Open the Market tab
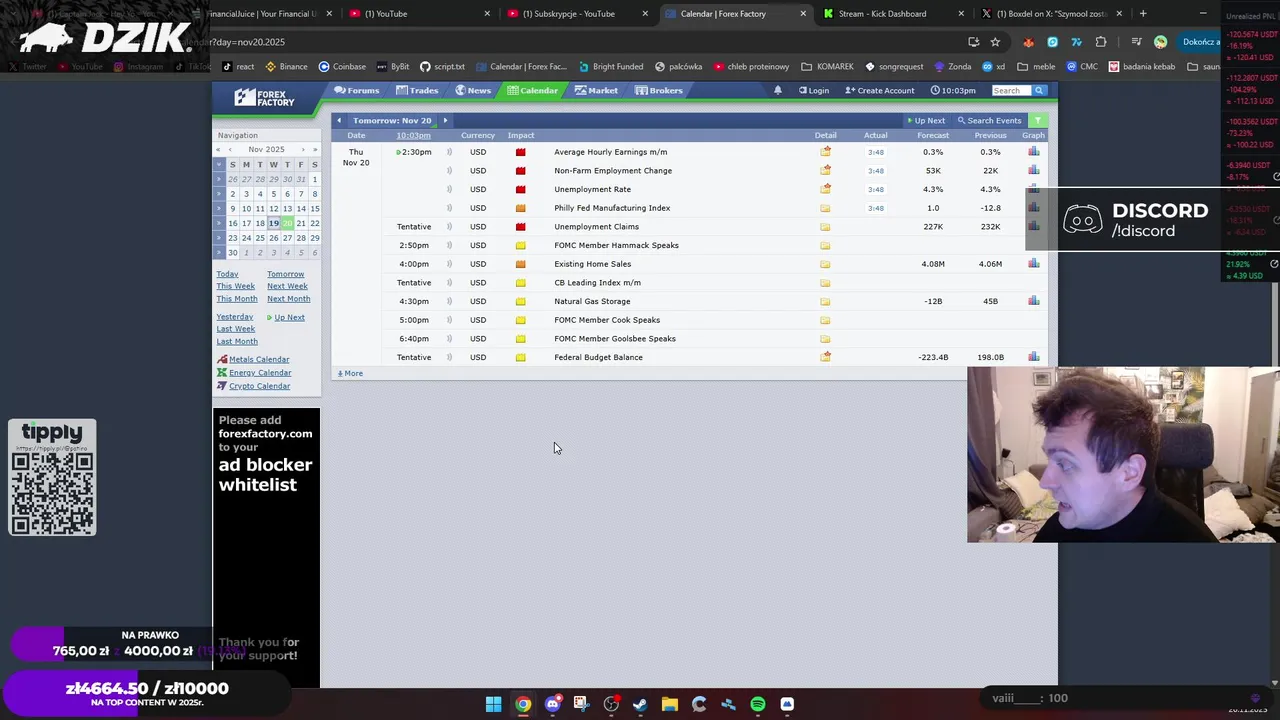Screen dimensions: 1280x720 point(596,91)
